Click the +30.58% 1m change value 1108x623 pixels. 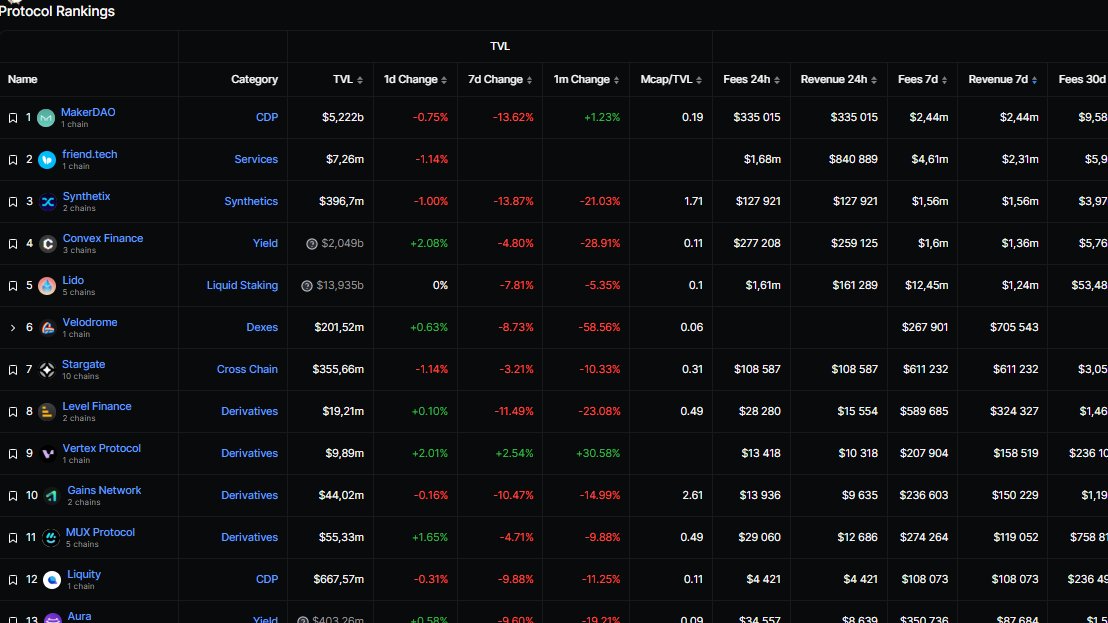tap(598, 453)
